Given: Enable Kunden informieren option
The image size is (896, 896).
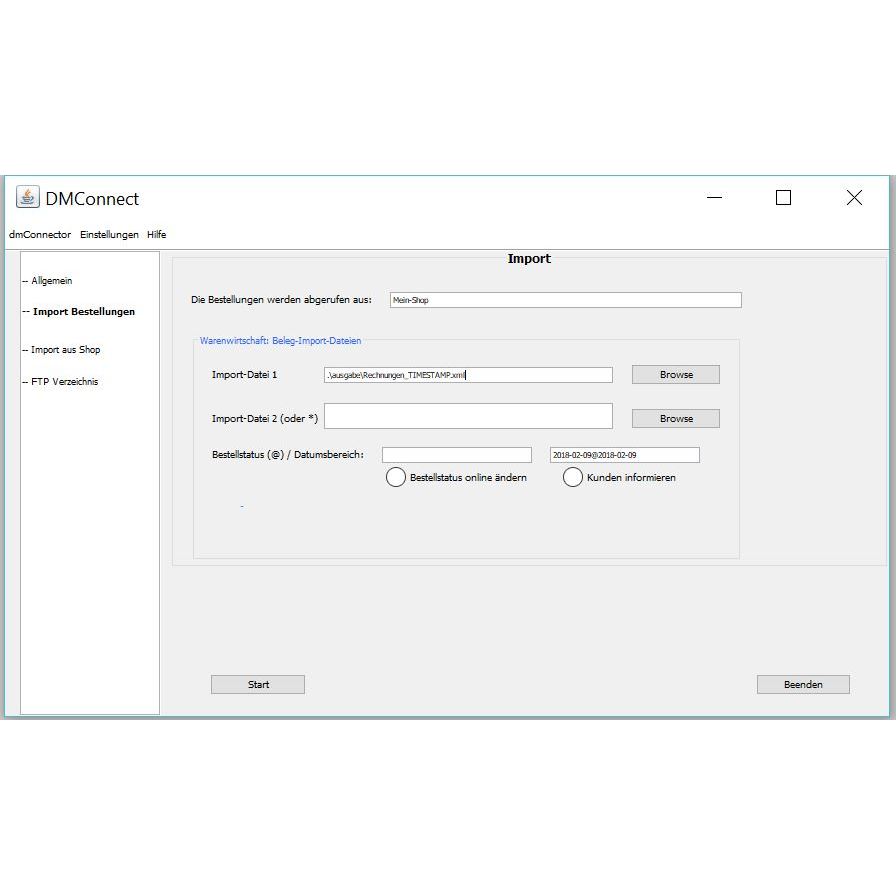Looking at the screenshot, I should point(573,477).
